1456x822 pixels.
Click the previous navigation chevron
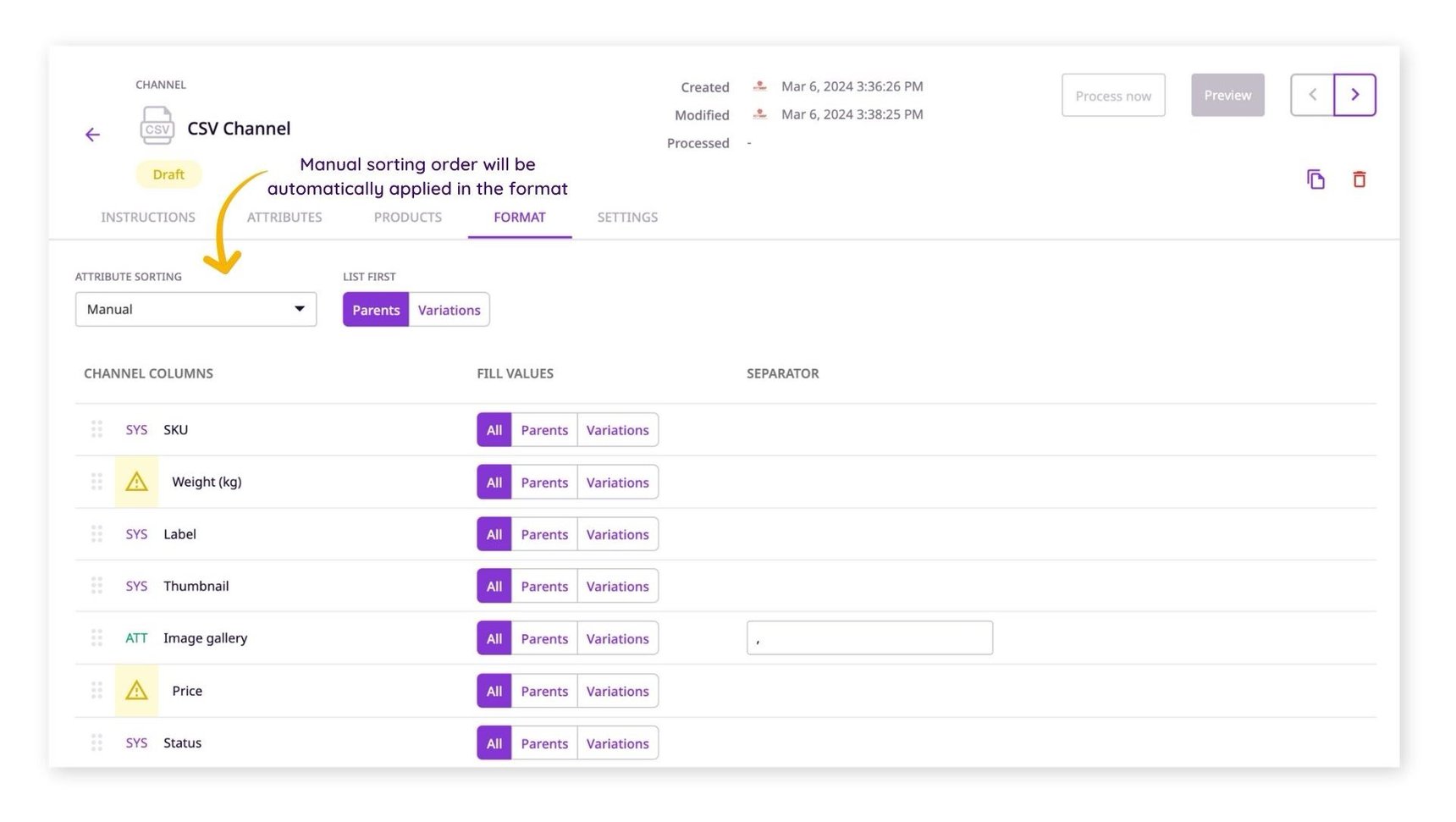[x=1311, y=95]
